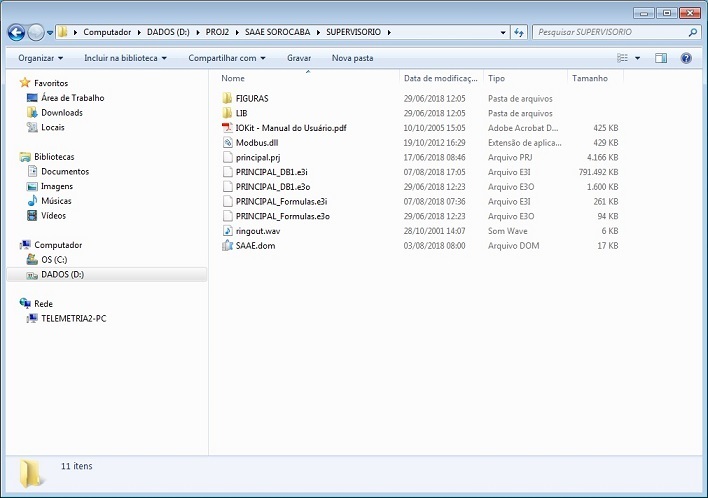This screenshot has height=498, width=708.
Task: Expand arrow after SUPERVISORIO in breadcrumb
Action: point(389,32)
